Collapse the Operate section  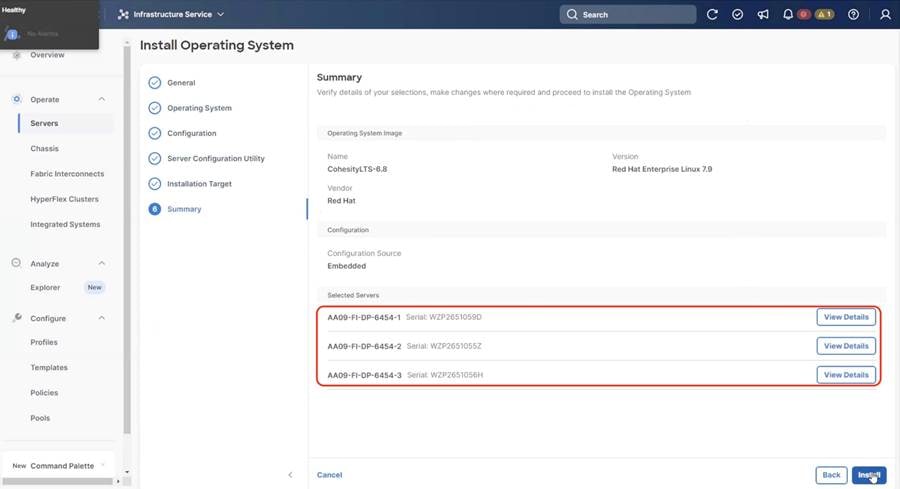102,100
